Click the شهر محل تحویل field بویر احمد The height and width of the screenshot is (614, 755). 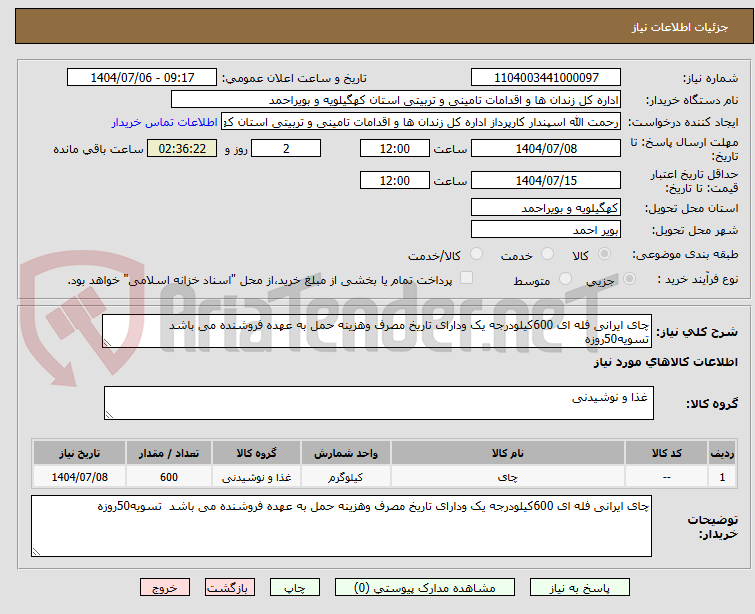[x=546, y=230]
